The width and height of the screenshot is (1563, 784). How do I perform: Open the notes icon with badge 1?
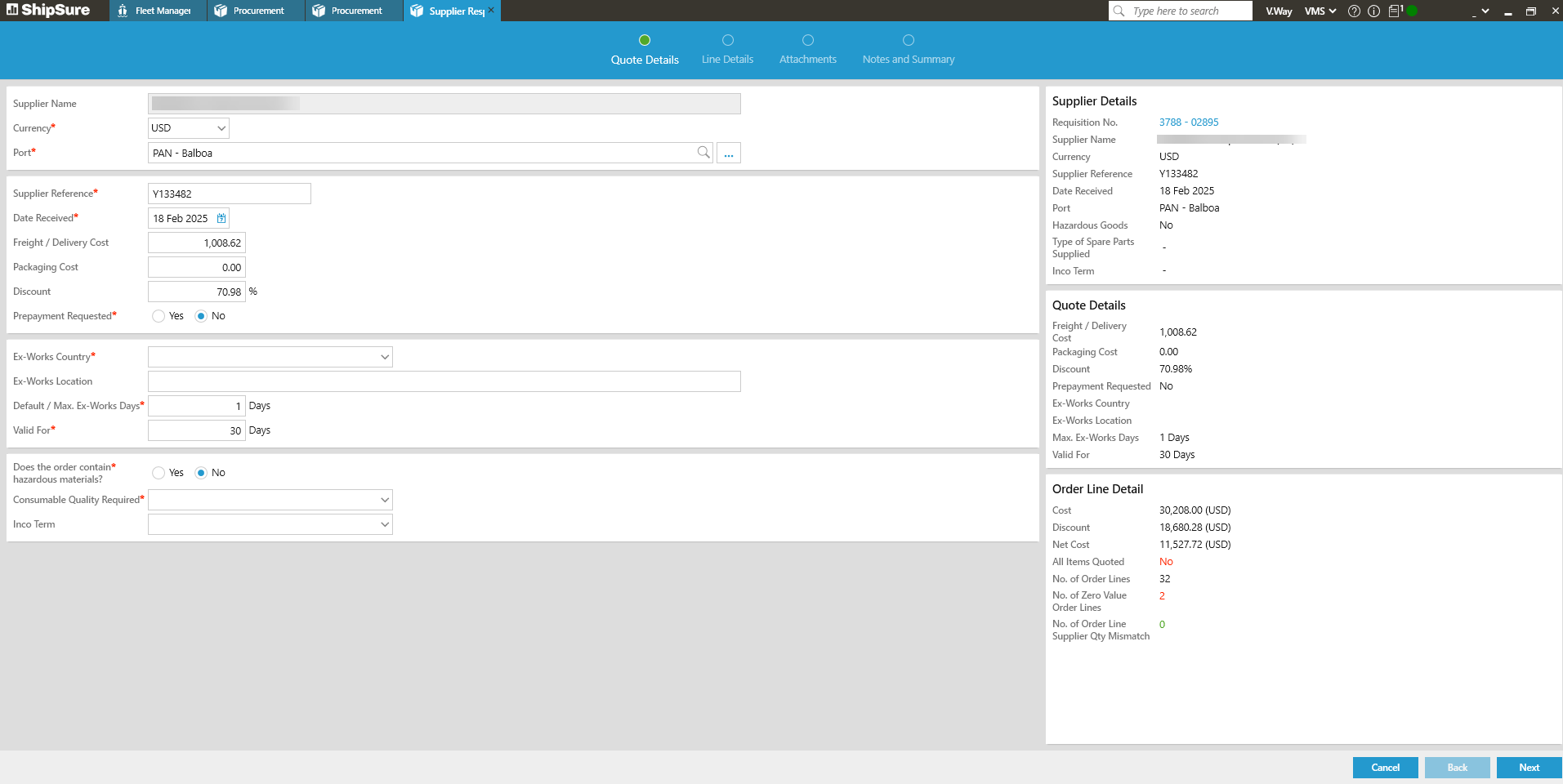[x=1395, y=11]
